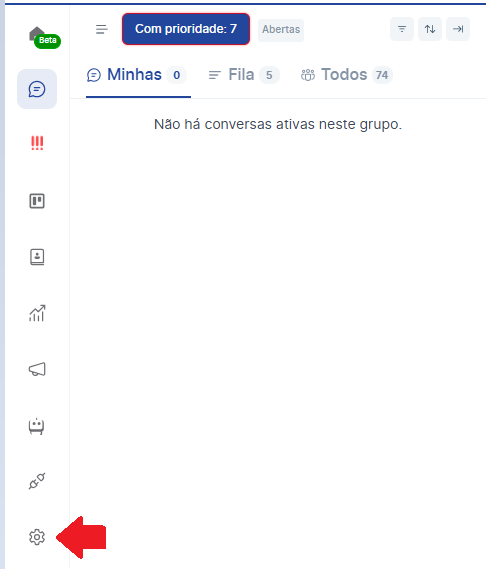This screenshot has height=569, width=486.
Task: Open Settings via the gear icon
Action: tap(37, 537)
